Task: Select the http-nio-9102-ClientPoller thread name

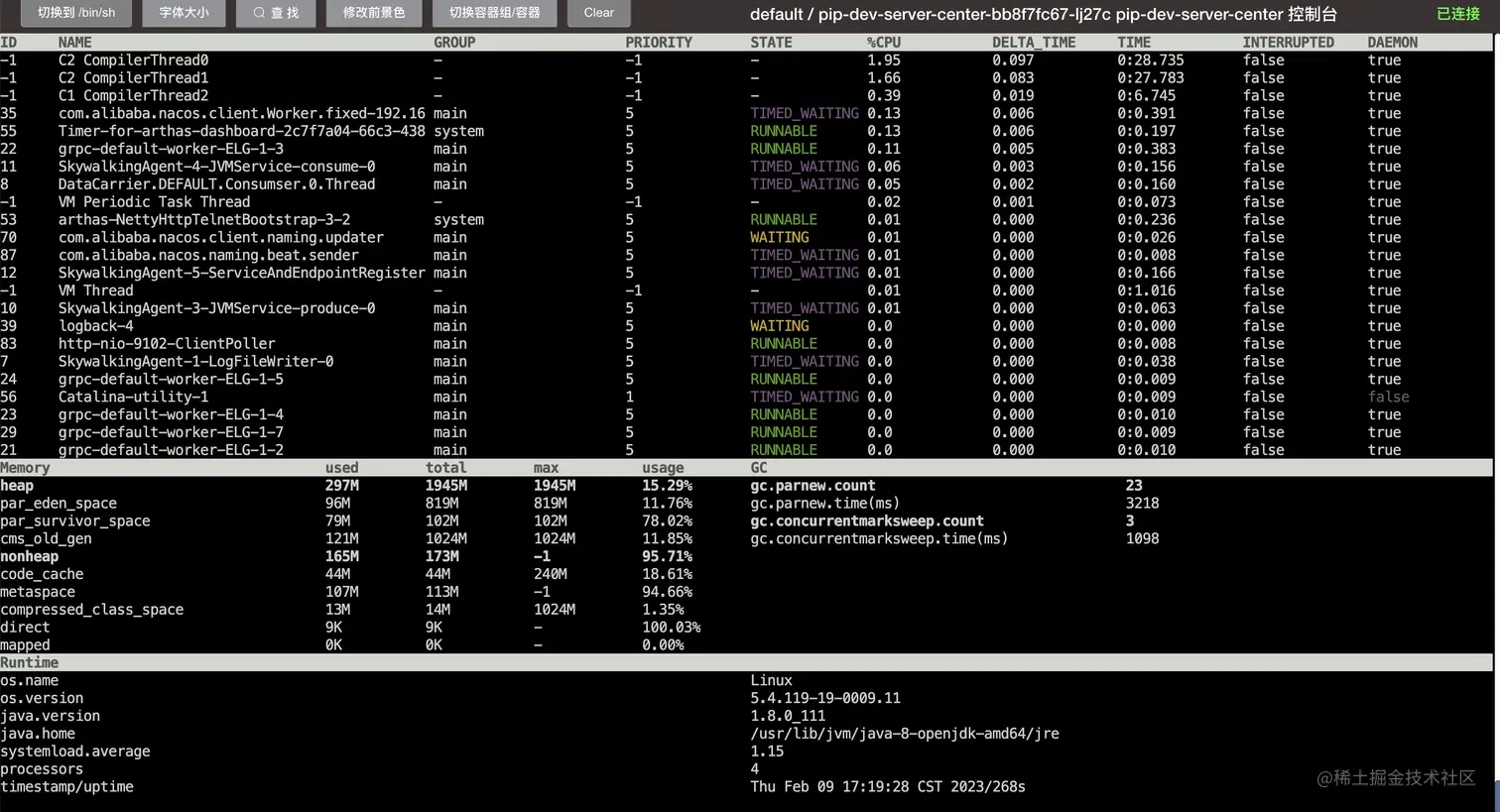Action: click(167, 344)
